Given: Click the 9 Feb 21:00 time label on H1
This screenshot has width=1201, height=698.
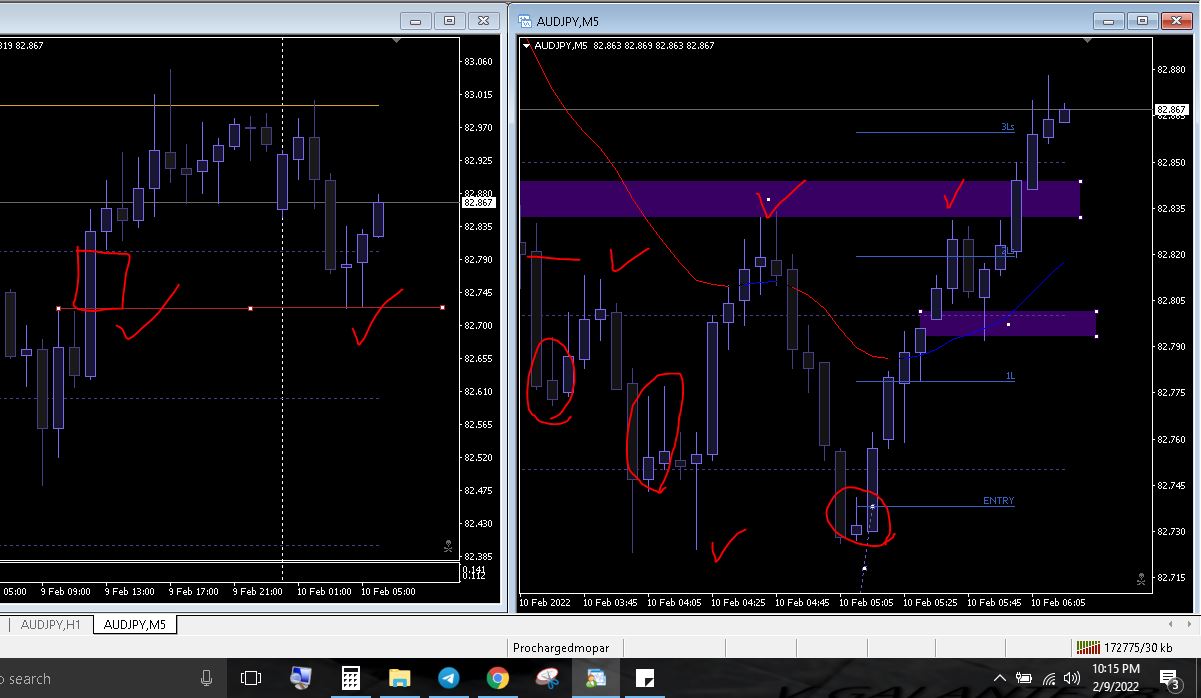Looking at the screenshot, I should 259,592.
